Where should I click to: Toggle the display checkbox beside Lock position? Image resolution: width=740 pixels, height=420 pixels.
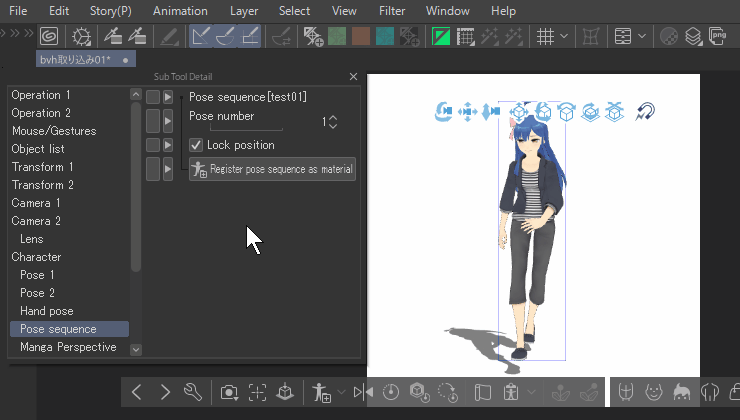[x=153, y=145]
